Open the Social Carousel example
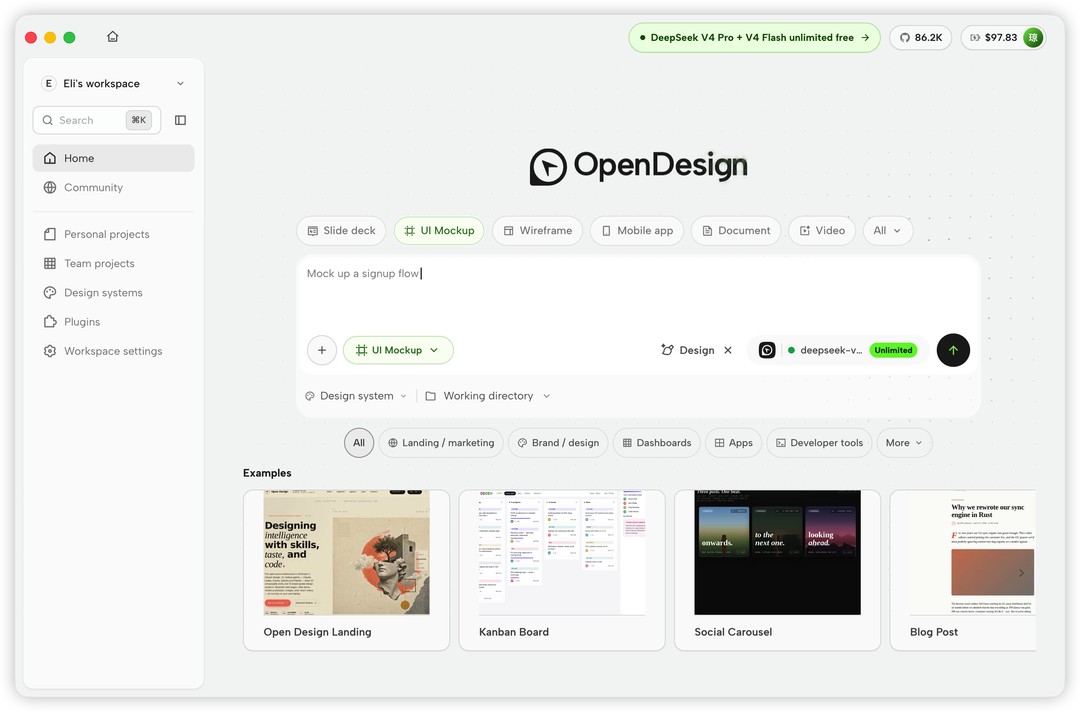This screenshot has height=712, width=1080. point(777,570)
